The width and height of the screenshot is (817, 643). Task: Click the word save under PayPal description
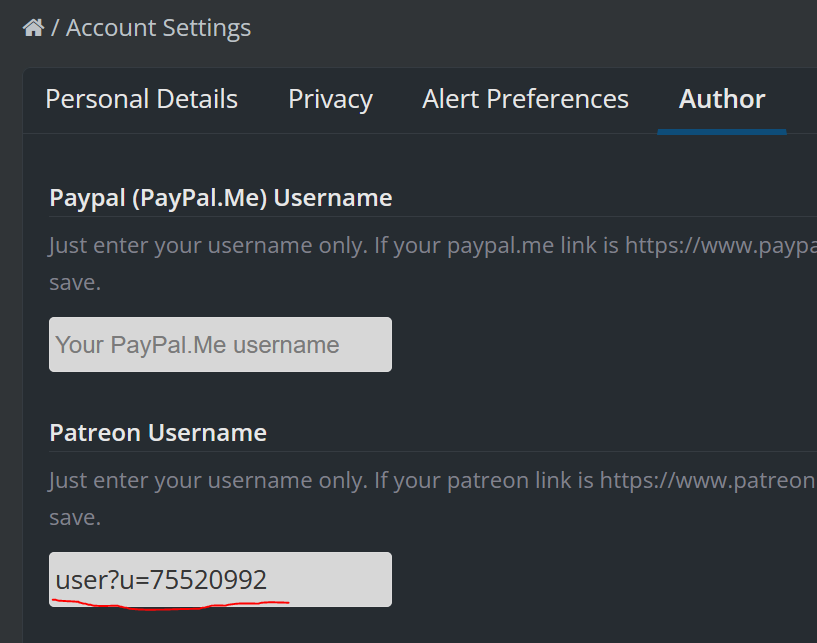[75, 282]
